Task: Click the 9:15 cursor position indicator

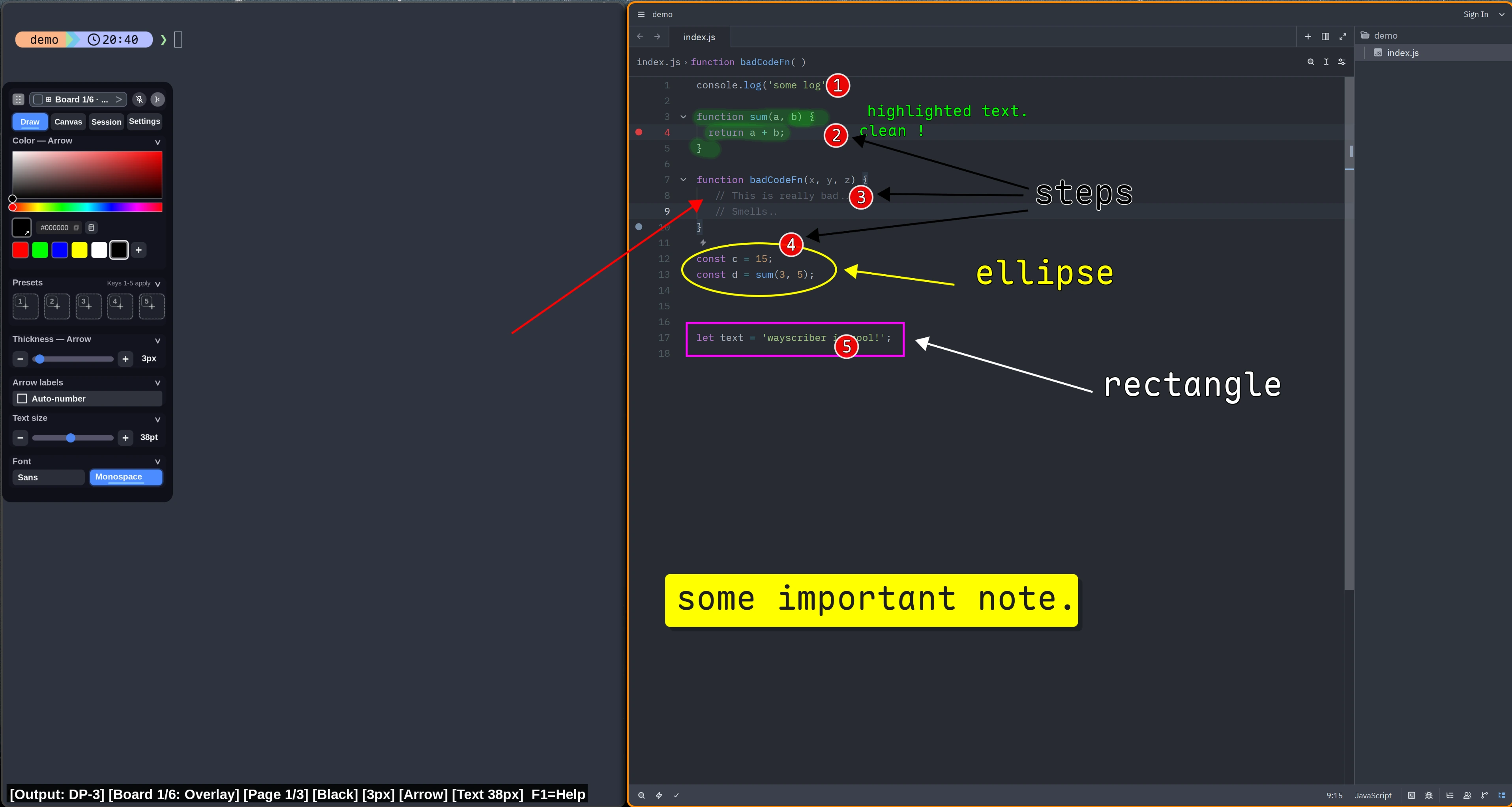Action: 1334,795
